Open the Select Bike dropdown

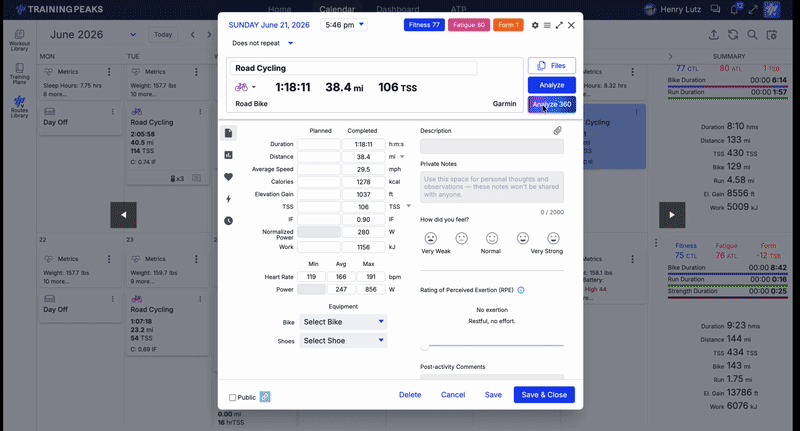pyautogui.click(x=343, y=322)
